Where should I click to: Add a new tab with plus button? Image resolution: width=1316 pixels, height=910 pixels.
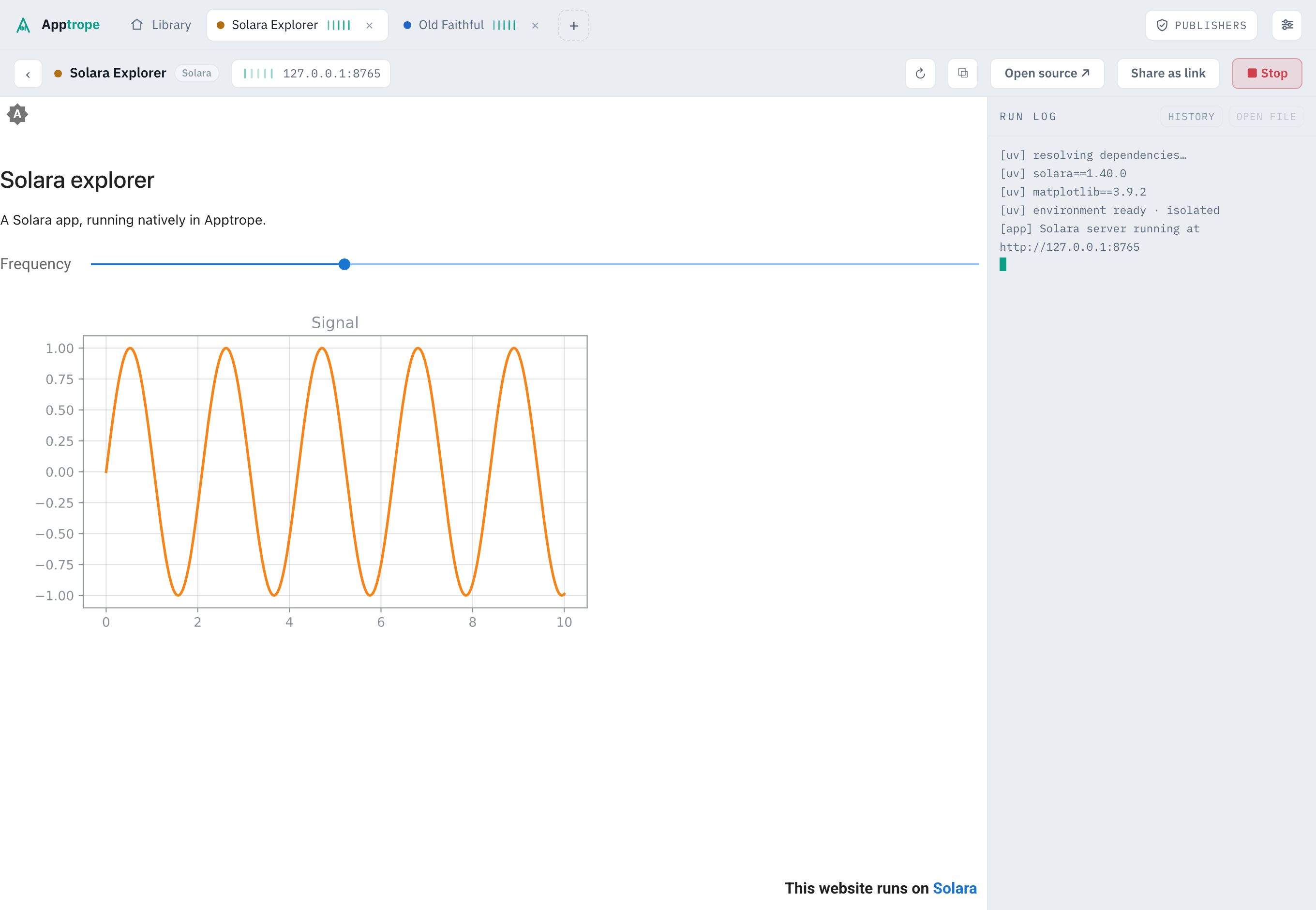pos(573,26)
